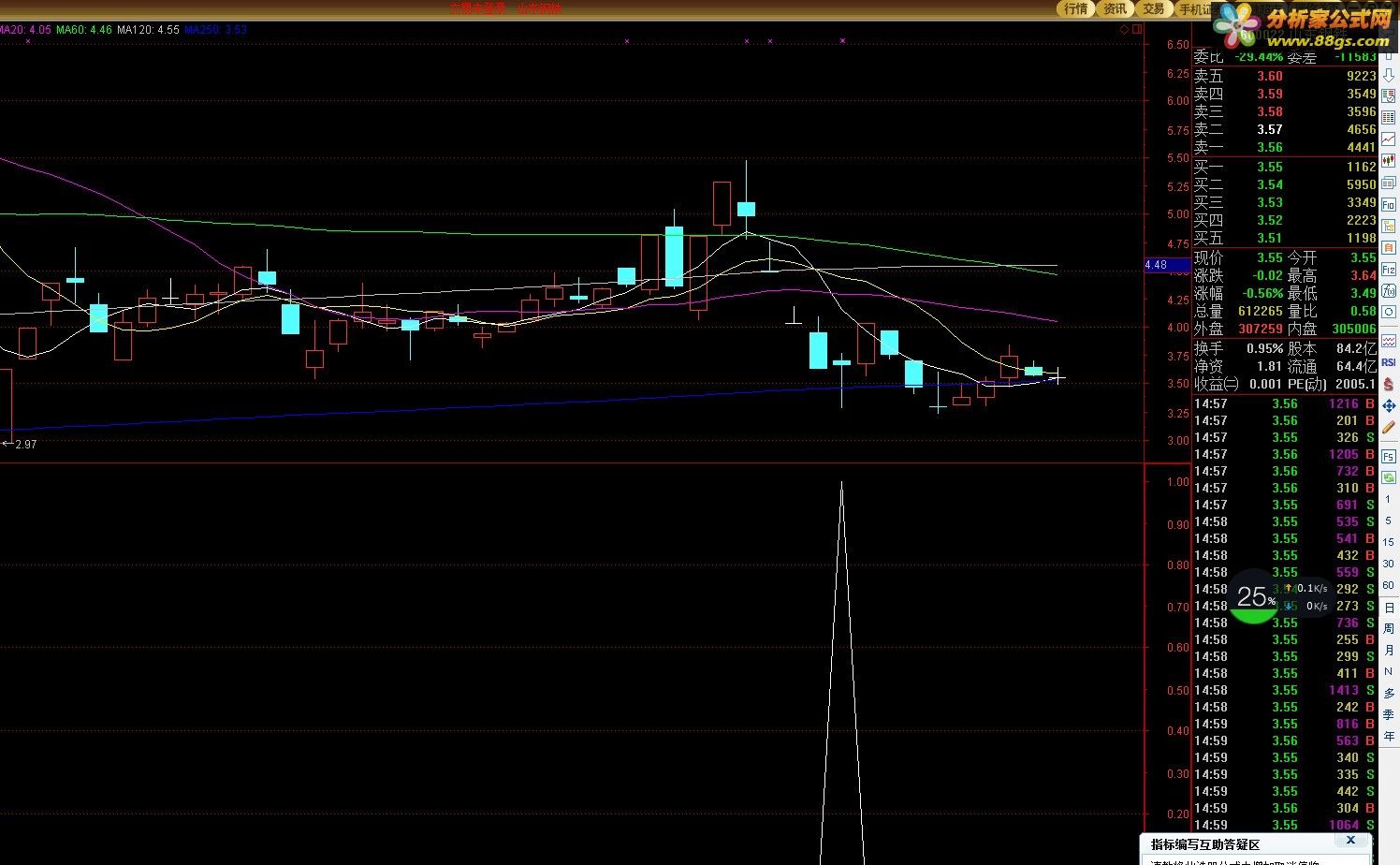Open the wavy indicator lines icon
Viewport: 1400px width, 865px height.
(x=1389, y=341)
